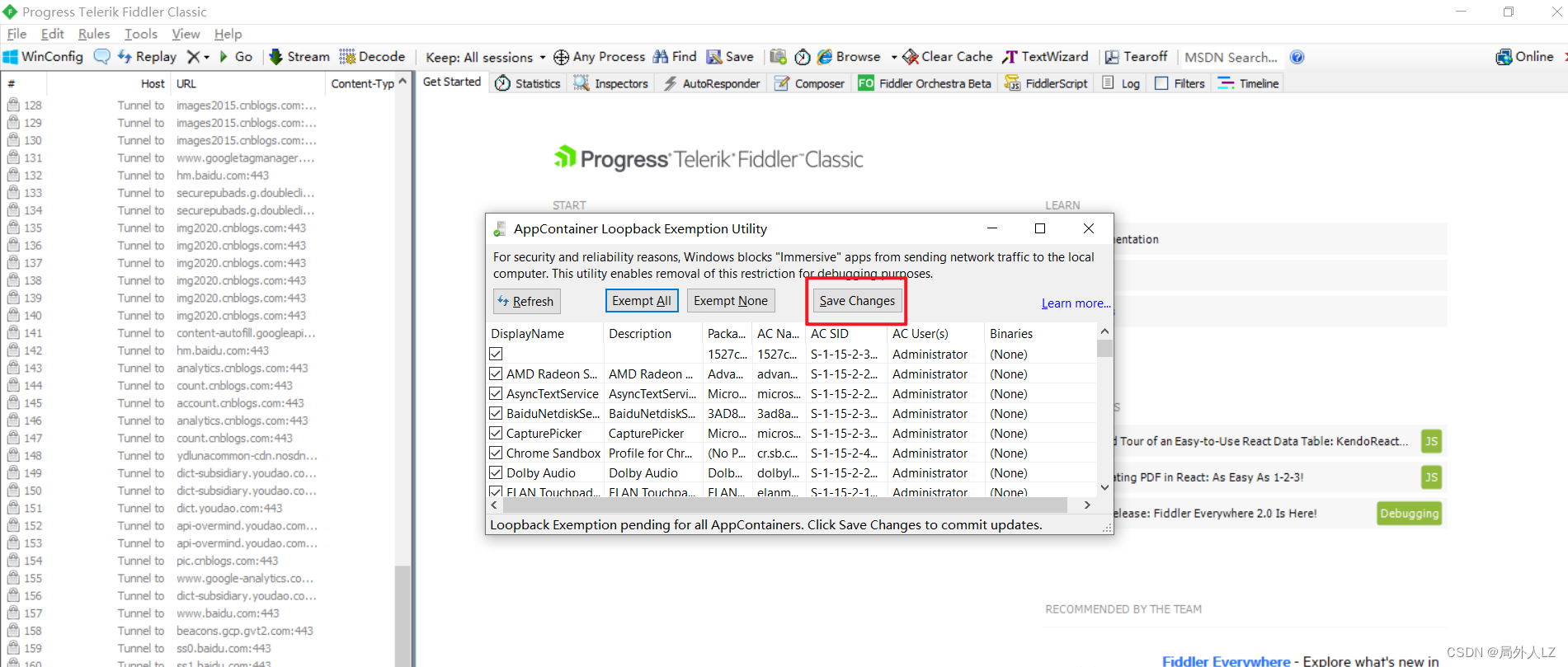
Task: Switch to AutoResponder tab
Action: pos(712,83)
